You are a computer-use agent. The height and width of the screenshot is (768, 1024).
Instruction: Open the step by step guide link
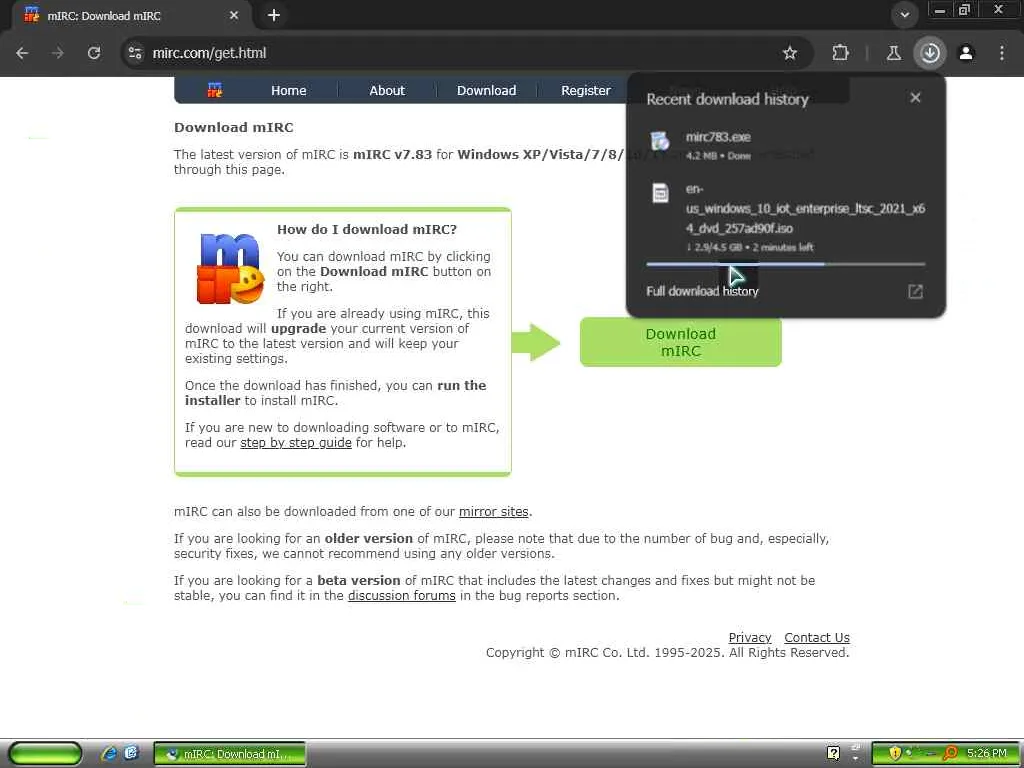coord(296,443)
